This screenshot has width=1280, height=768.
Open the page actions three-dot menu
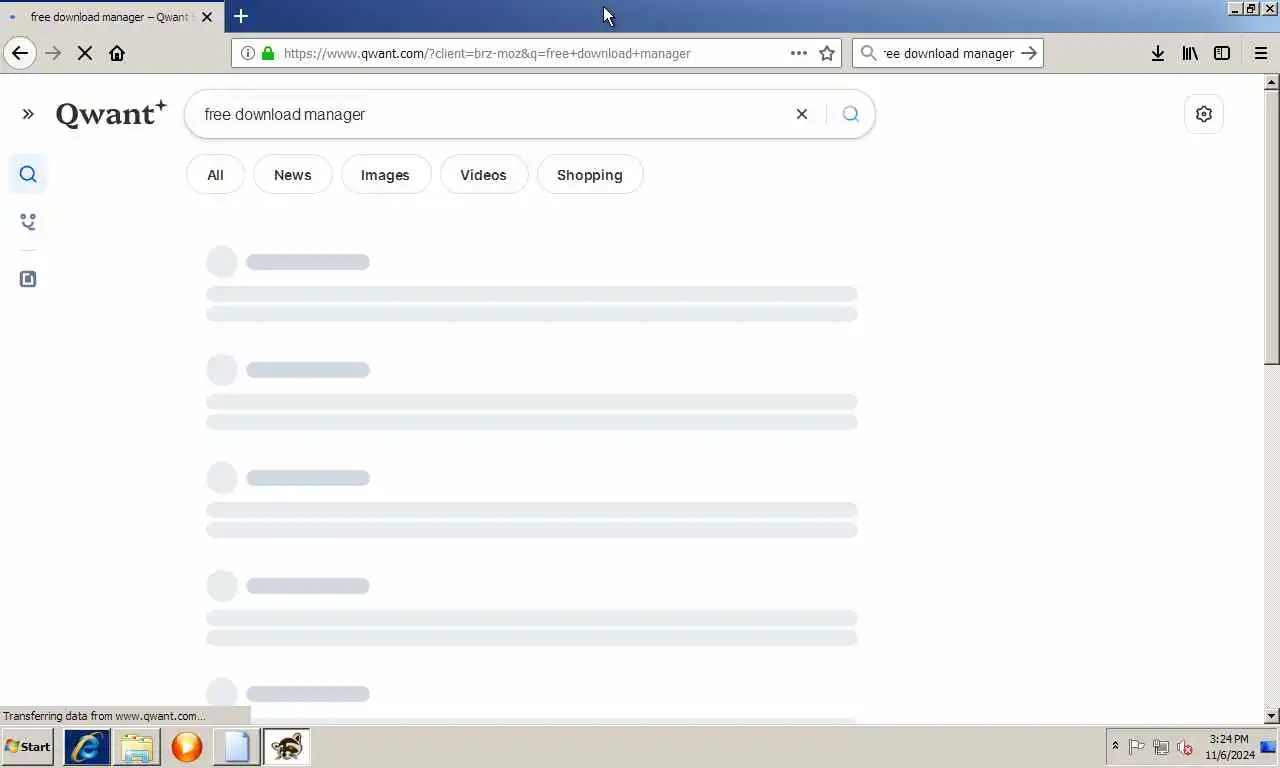tap(798, 53)
